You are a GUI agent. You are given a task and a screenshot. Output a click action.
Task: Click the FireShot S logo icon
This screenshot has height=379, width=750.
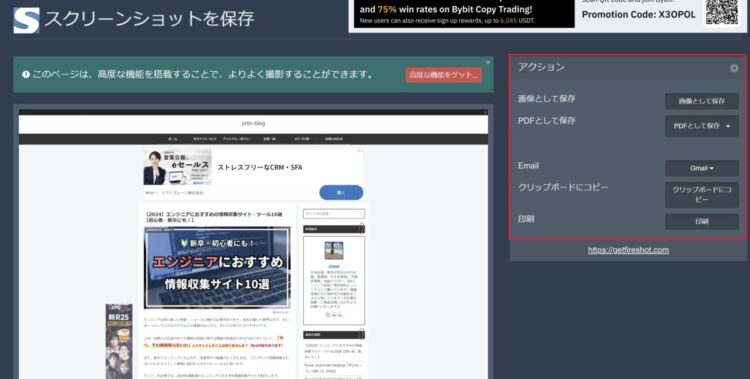(x=26, y=20)
